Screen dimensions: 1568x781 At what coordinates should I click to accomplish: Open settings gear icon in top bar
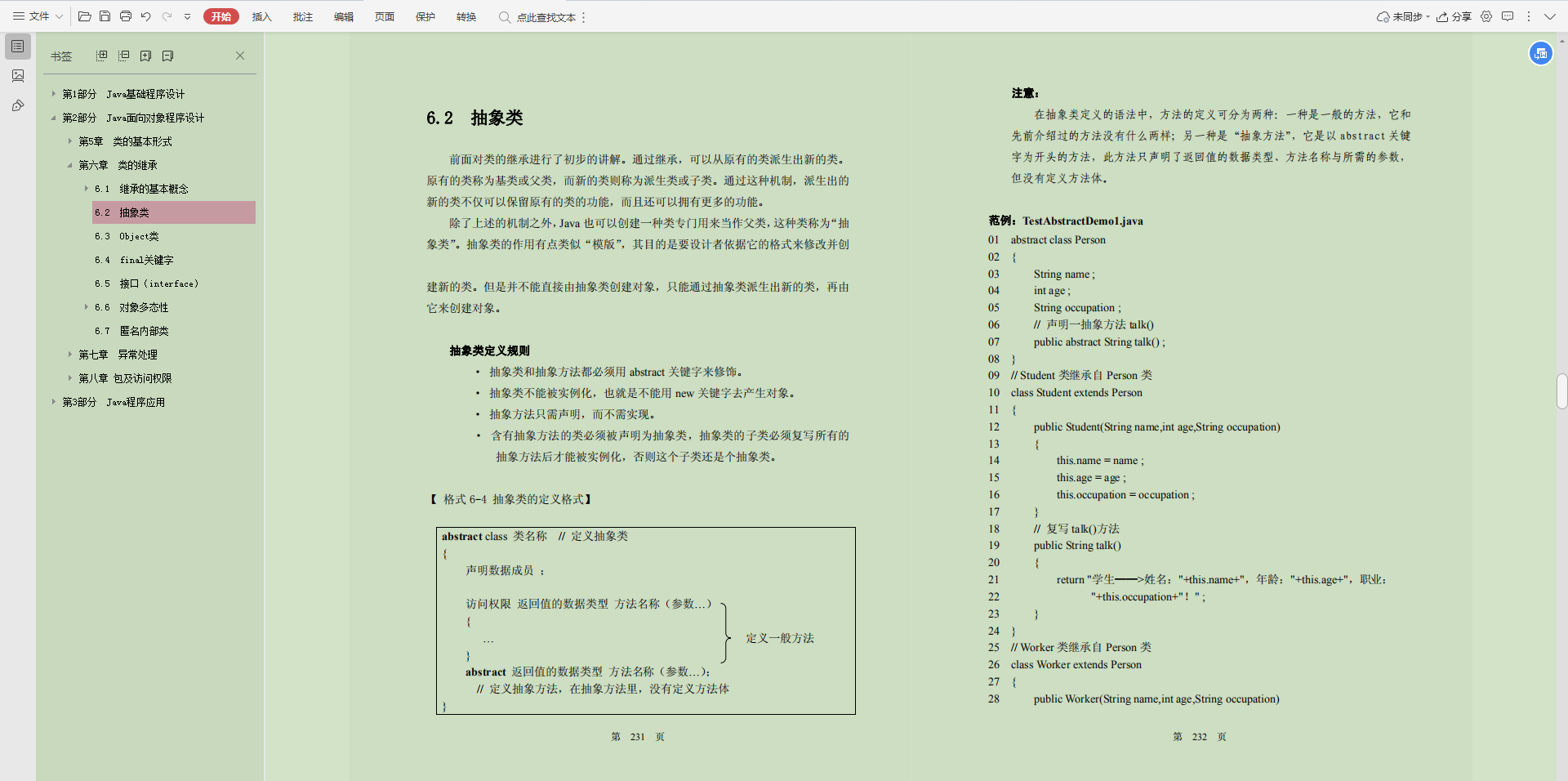[1486, 16]
